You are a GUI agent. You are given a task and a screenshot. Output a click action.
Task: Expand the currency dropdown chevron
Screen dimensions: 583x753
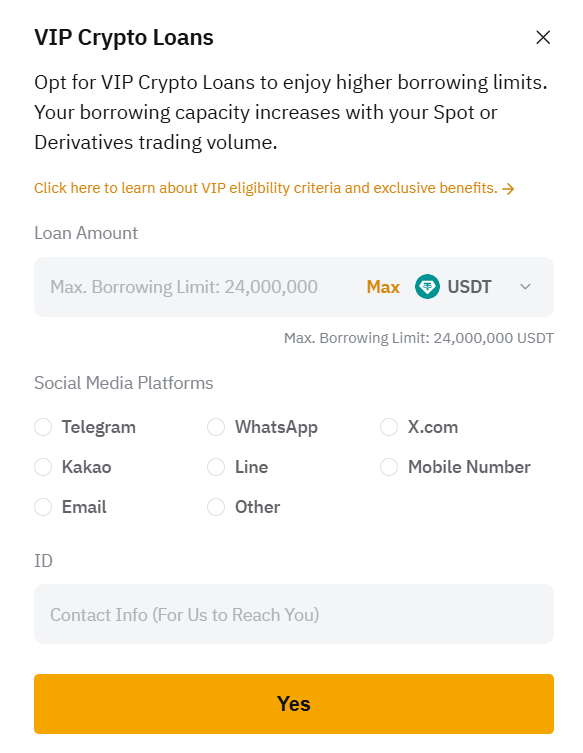[x=525, y=287]
